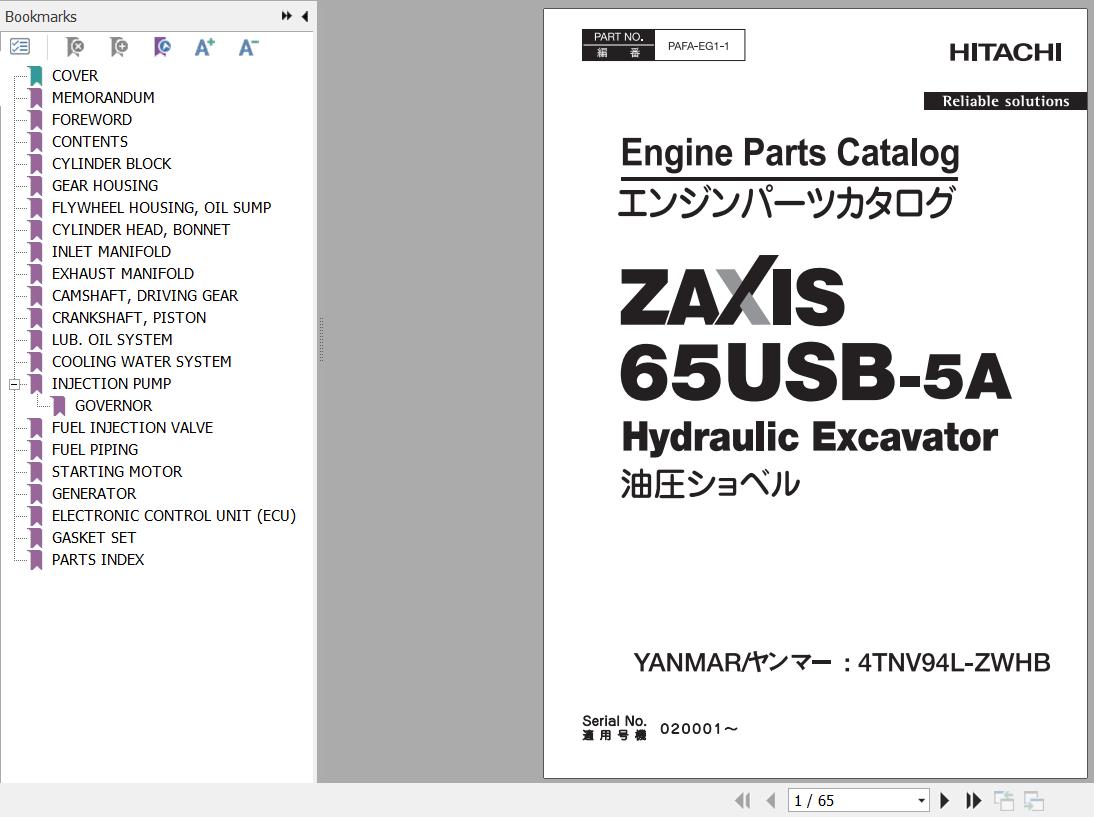Open ELECTRONIC CONTROL UNIT (ECU) bookmark
Image resolution: width=1094 pixels, height=817 pixels.
174,516
